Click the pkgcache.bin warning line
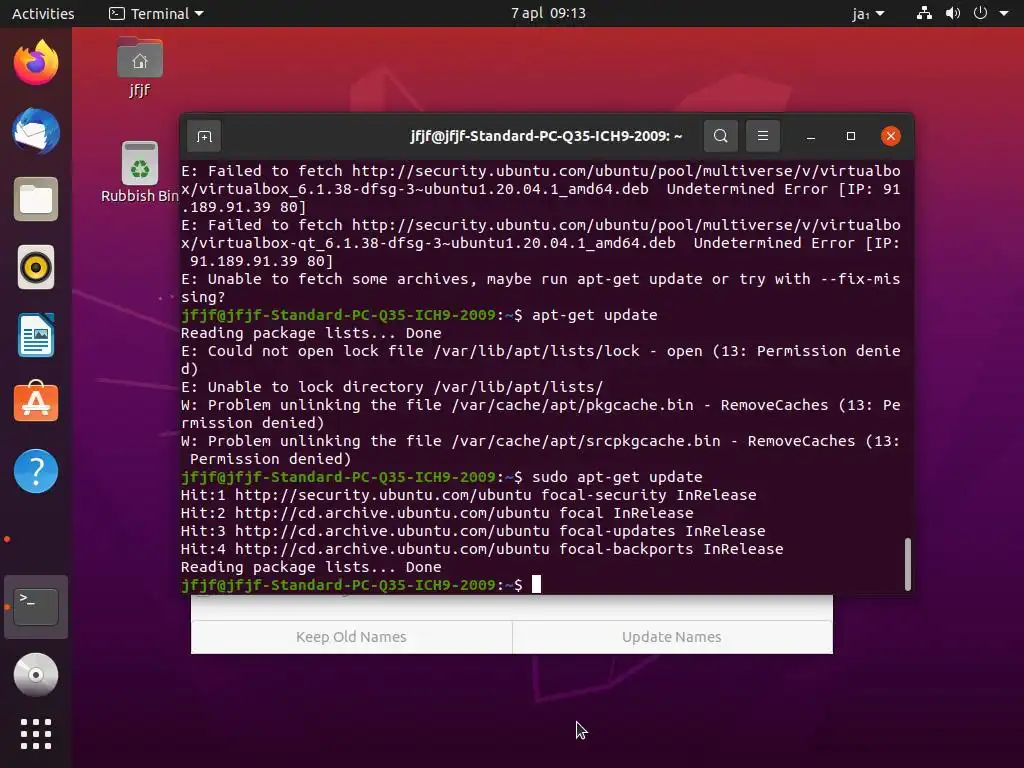This screenshot has width=1024, height=768. point(541,414)
